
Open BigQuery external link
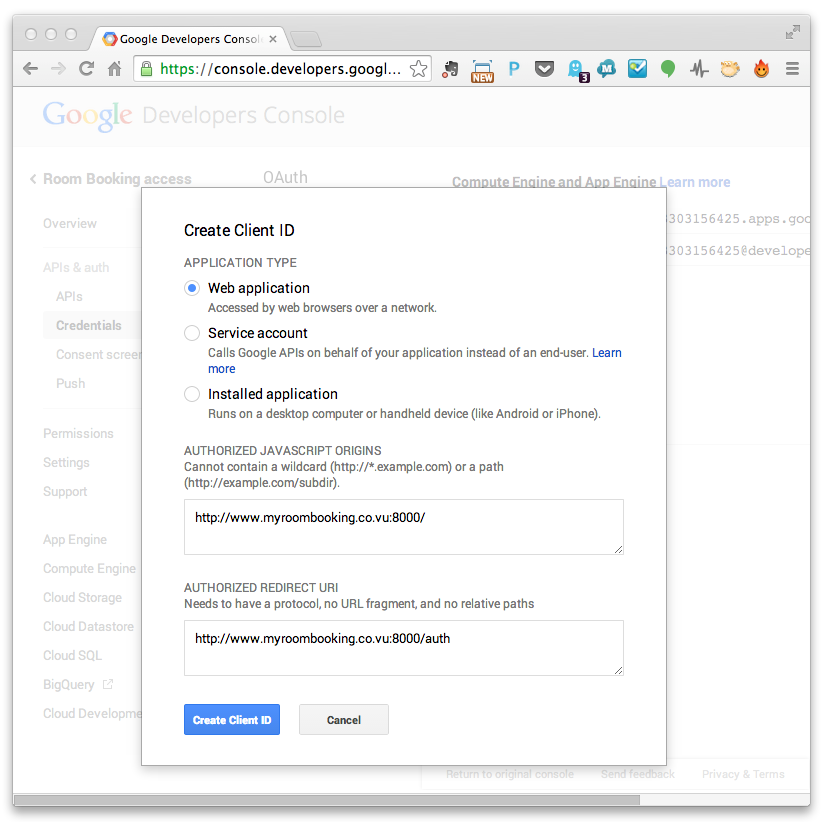point(78,684)
